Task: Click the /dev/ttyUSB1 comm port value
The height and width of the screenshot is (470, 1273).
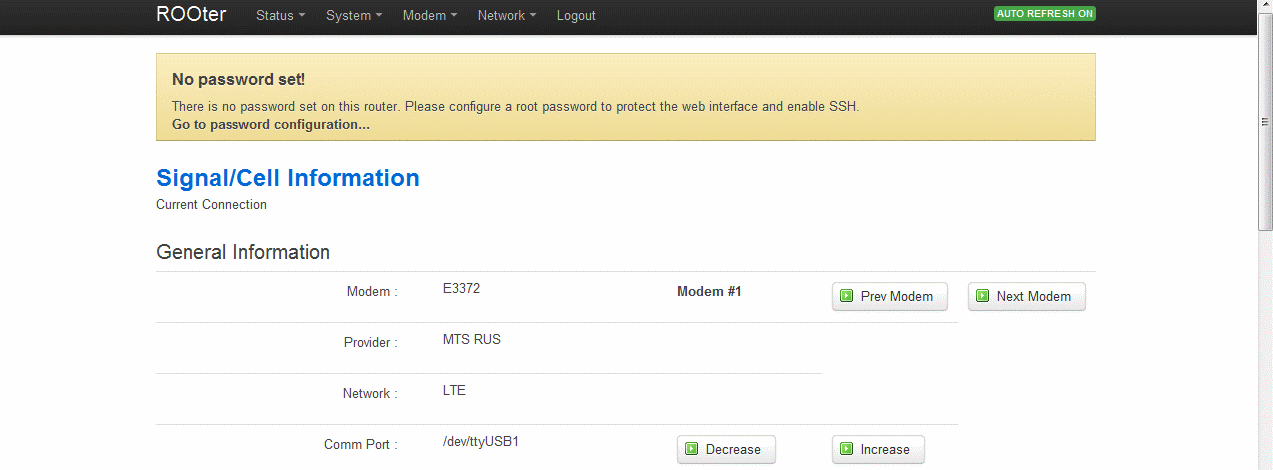Action: pos(481,441)
